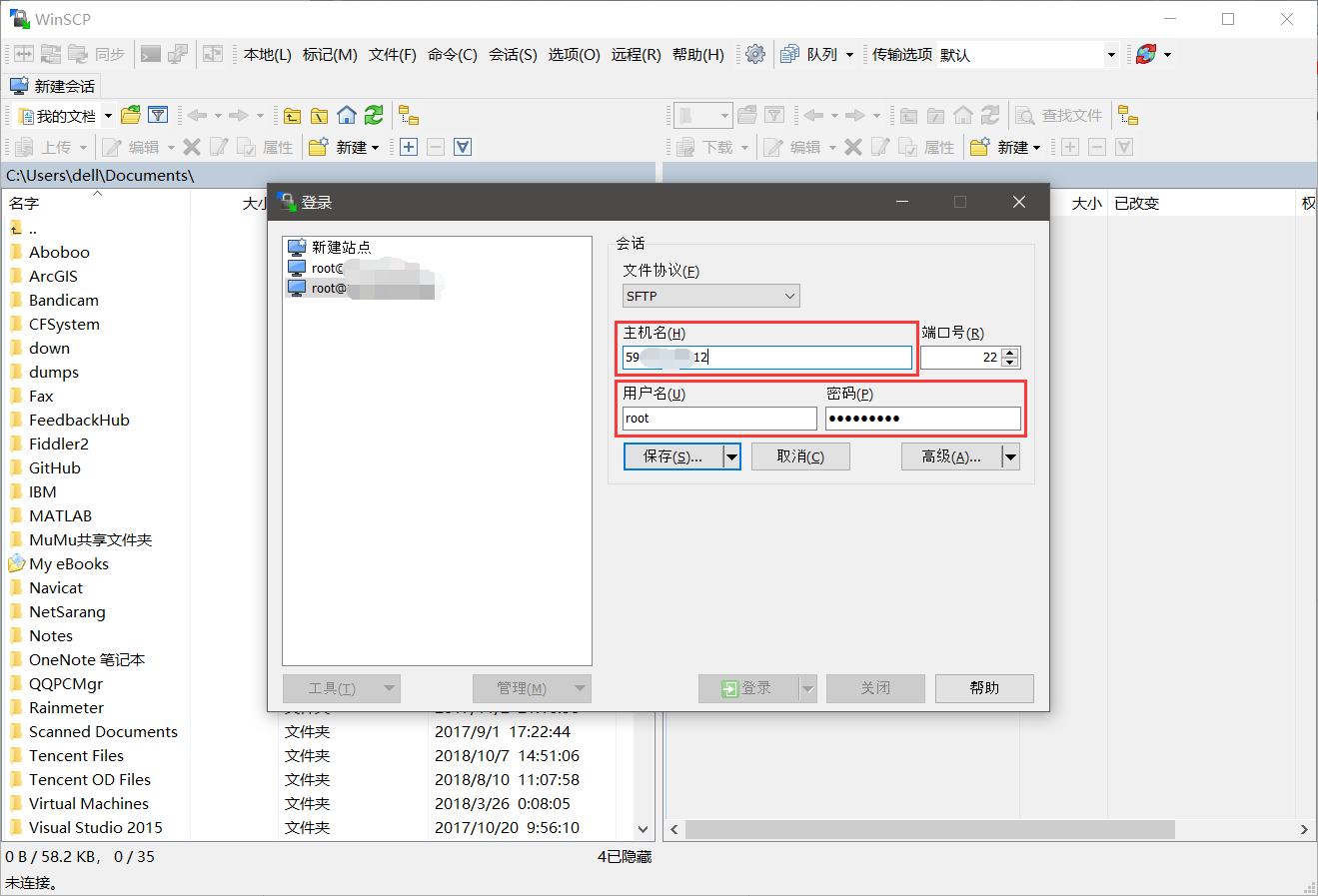Select the GitHub folder in local list
The height and width of the screenshot is (896, 1318).
(x=55, y=467)
